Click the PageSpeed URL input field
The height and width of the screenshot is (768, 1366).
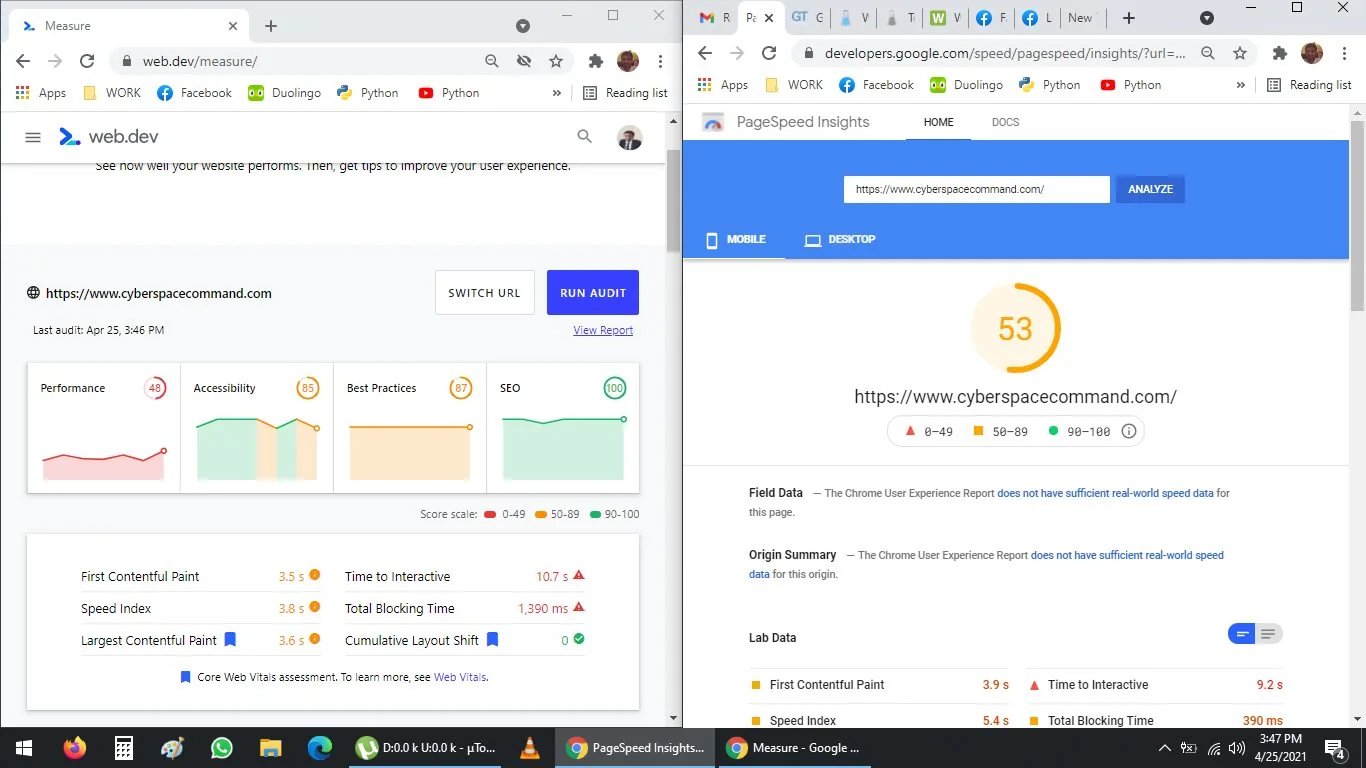click(977, 189)
